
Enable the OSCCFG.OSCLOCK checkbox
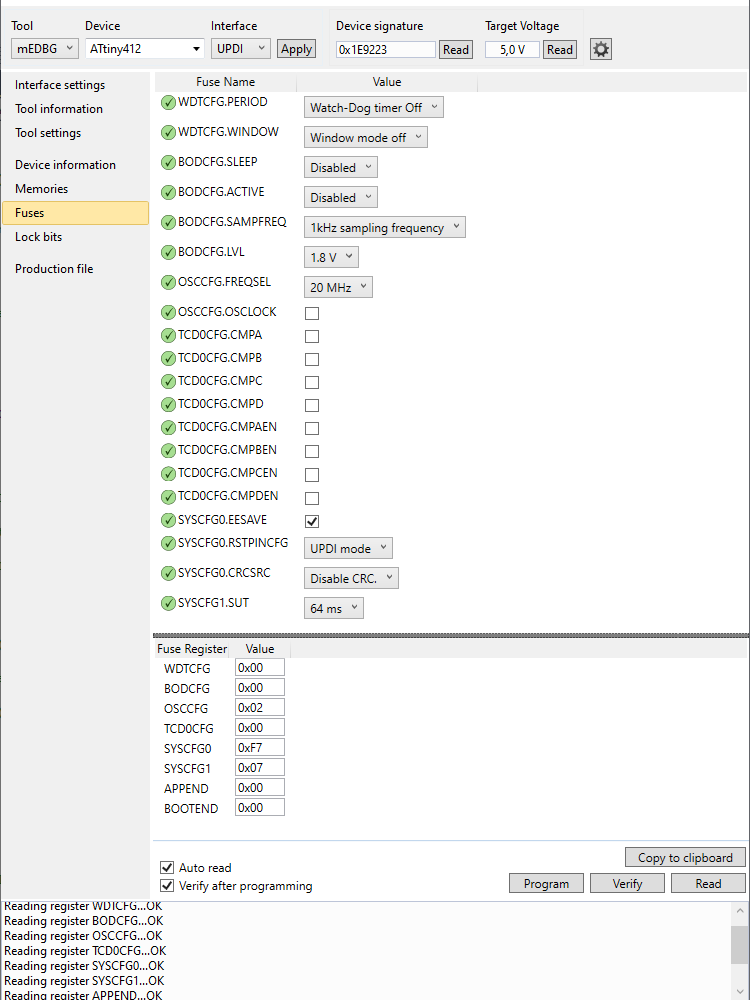coord(312,313)
